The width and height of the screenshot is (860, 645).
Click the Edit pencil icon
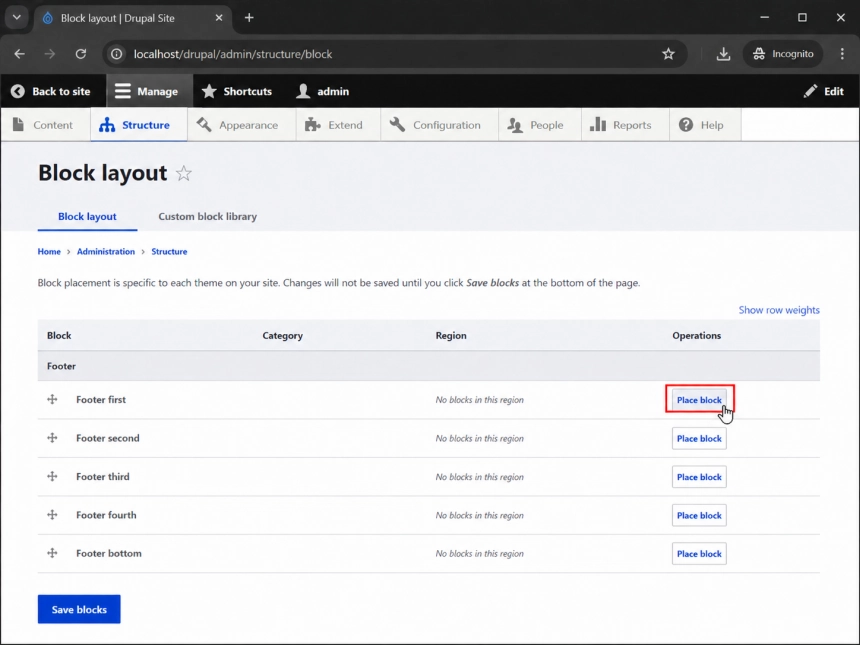(x=810, y=91)
